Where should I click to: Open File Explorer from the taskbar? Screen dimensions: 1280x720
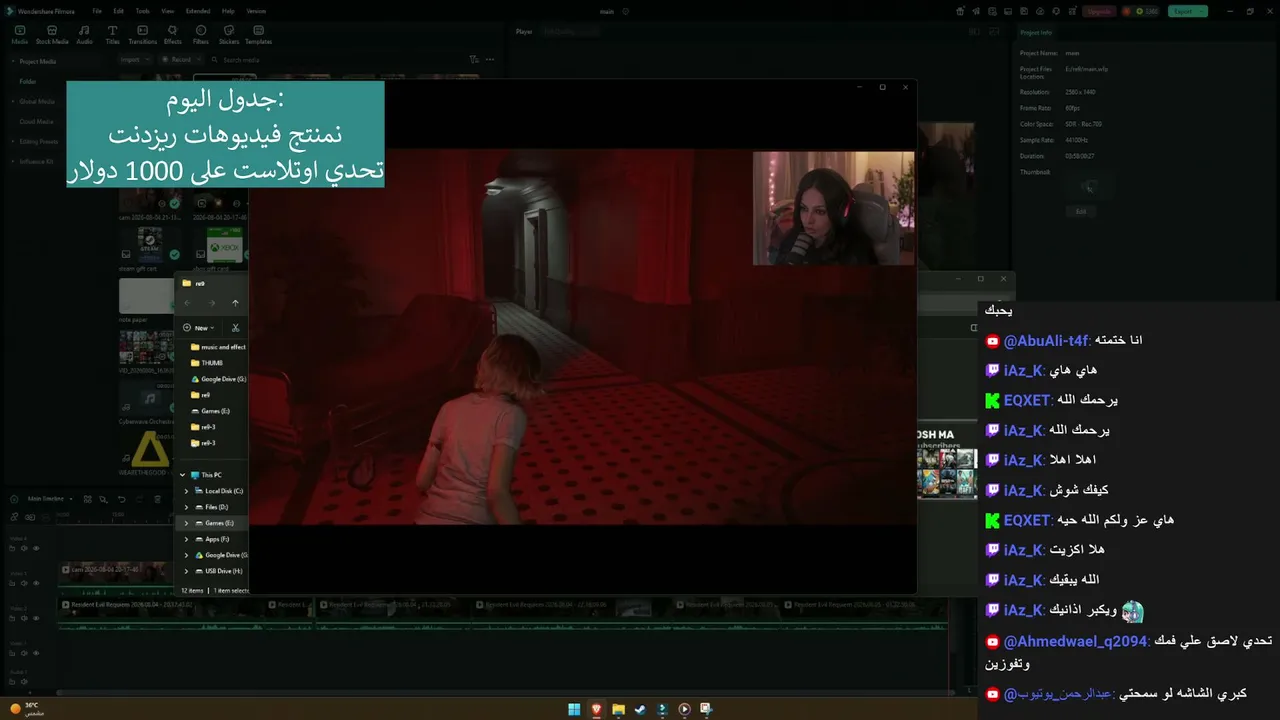619,709
